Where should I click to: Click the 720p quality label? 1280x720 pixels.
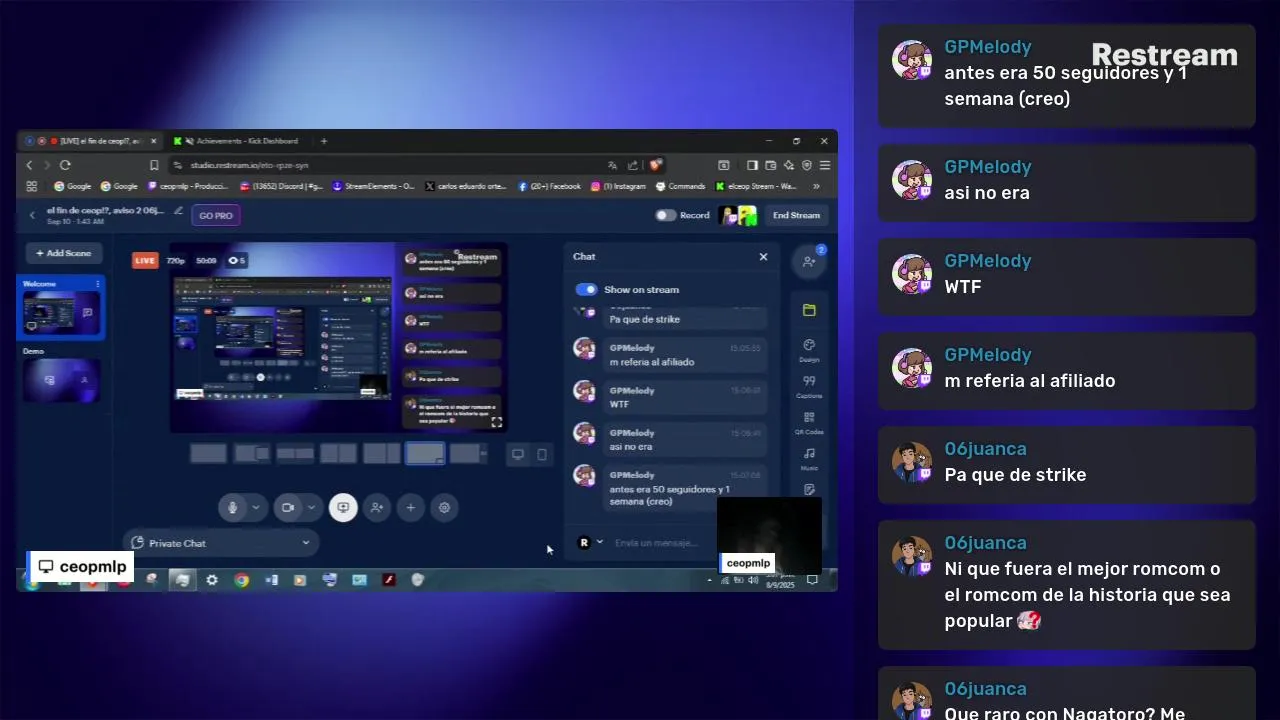[175, 261]
